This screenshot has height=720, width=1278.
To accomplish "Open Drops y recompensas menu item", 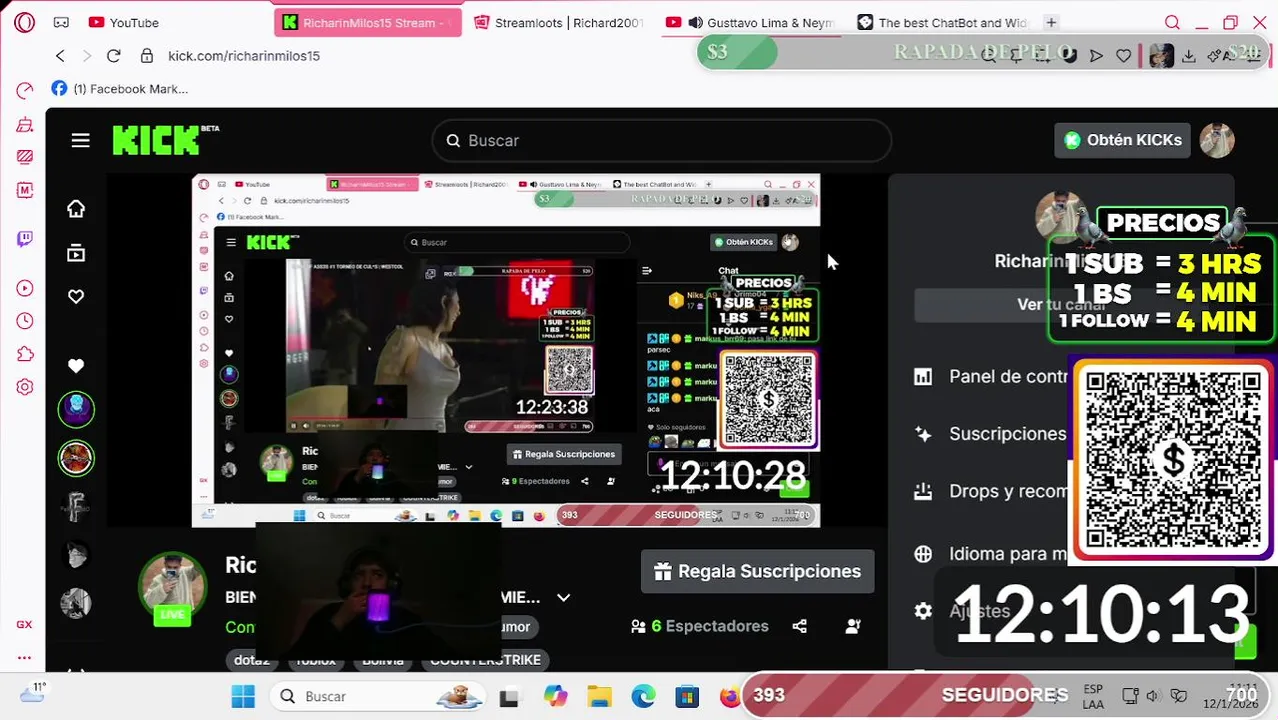I will point(992,492).
